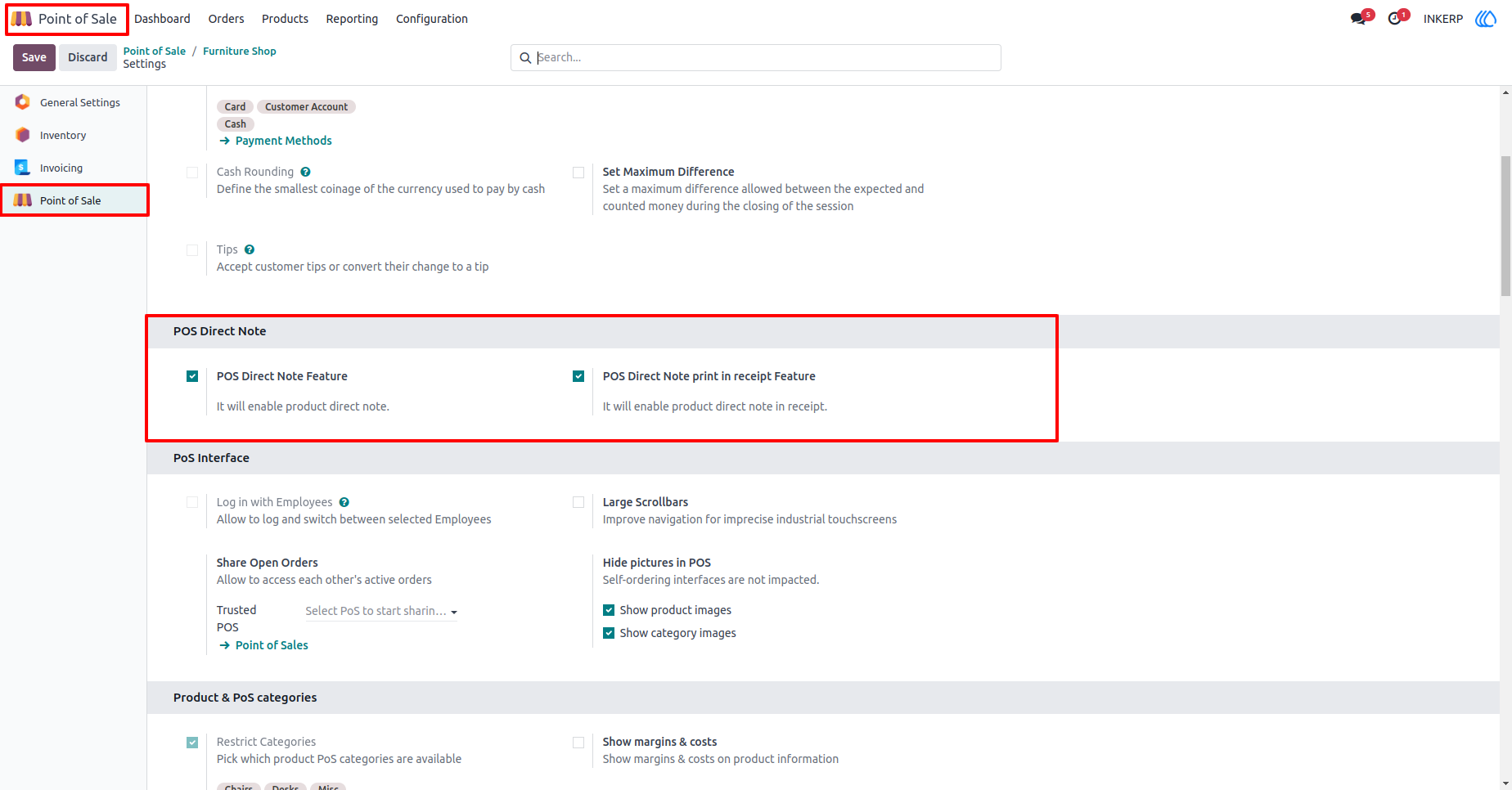Click the Cash Rounding help question icon
The height and width of the screenshot is (790, 1512).
pos(305,172)
